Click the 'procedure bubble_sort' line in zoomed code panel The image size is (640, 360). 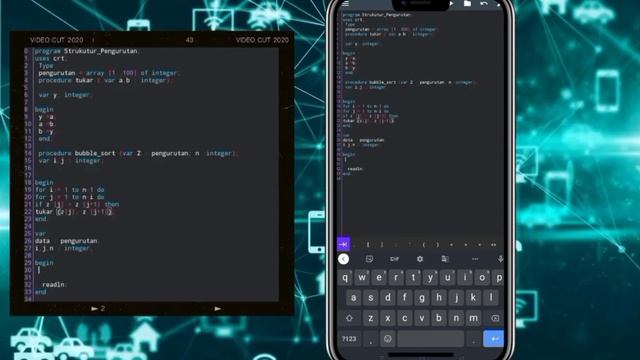138,153
